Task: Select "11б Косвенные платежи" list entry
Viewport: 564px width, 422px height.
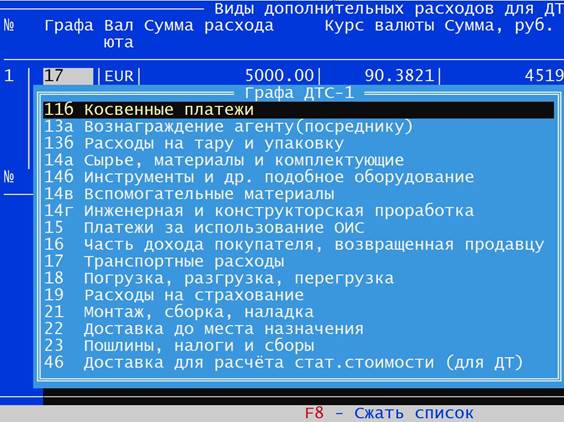Action: 299,110
